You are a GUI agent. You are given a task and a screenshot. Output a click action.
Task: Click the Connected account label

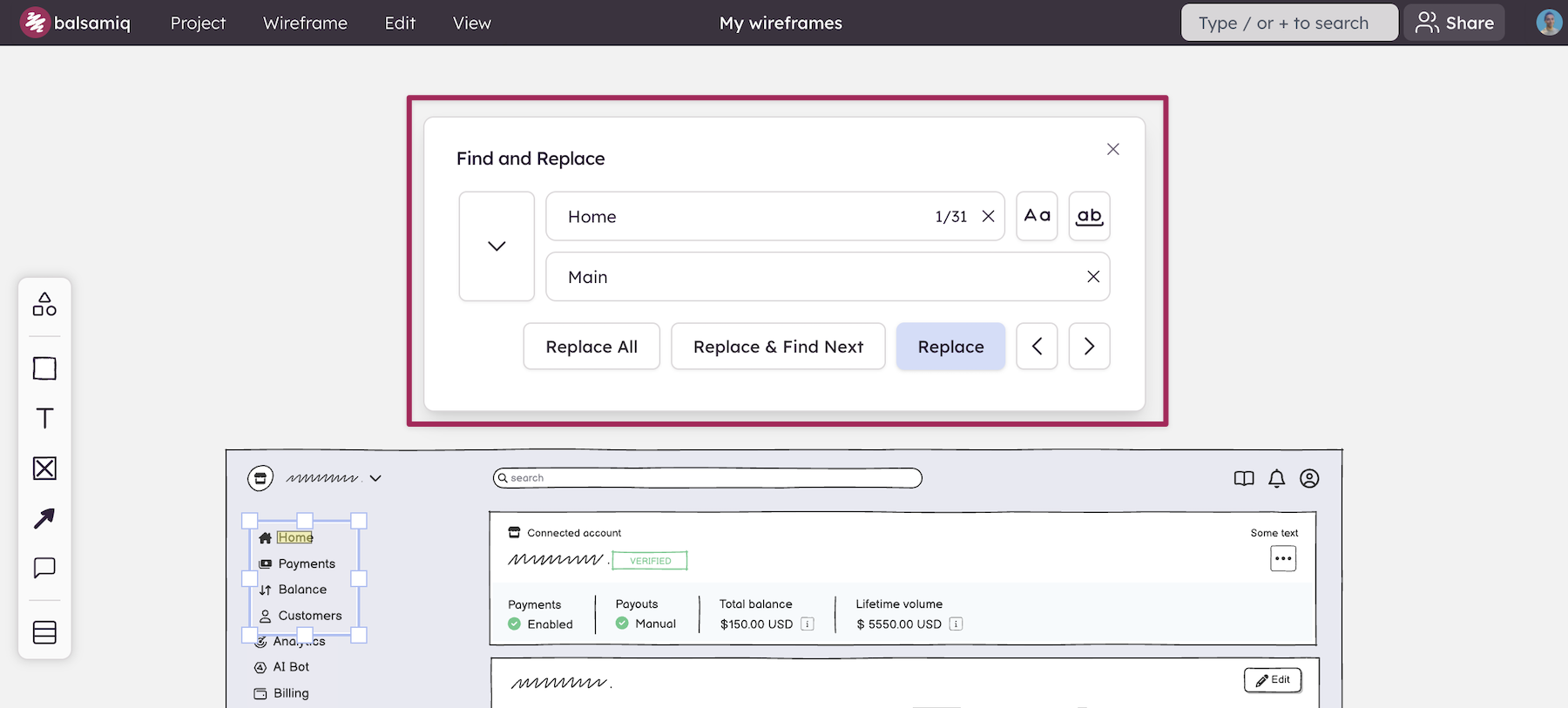pos(574,533)
